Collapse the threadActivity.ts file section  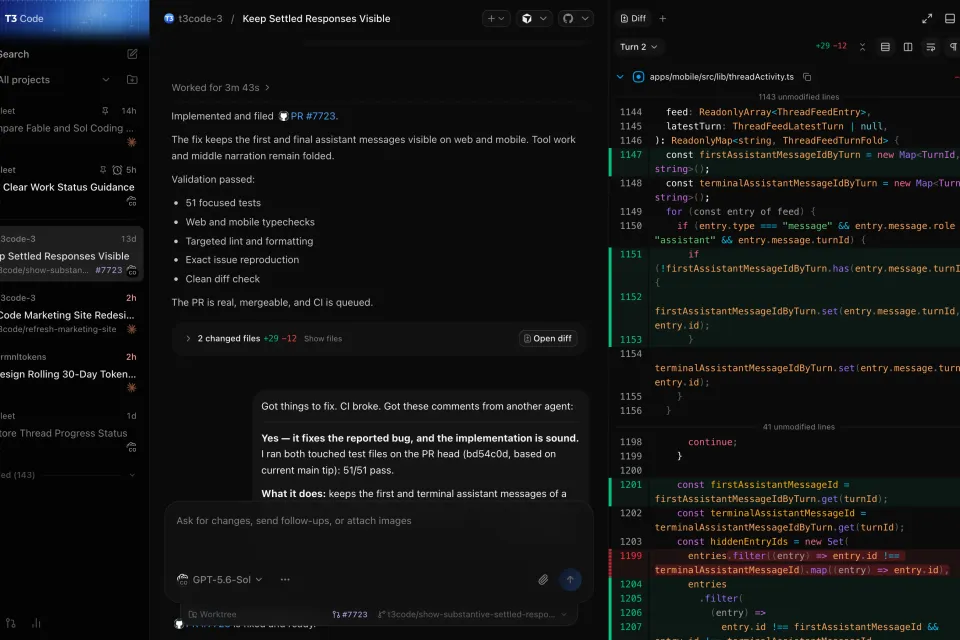click(620, 77)
